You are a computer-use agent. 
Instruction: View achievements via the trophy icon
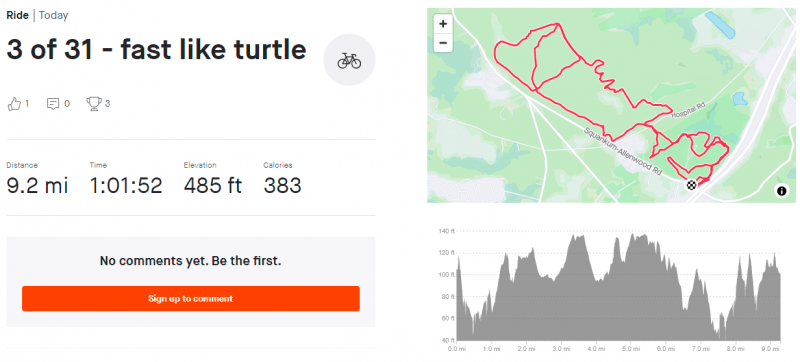pos(93,104)
